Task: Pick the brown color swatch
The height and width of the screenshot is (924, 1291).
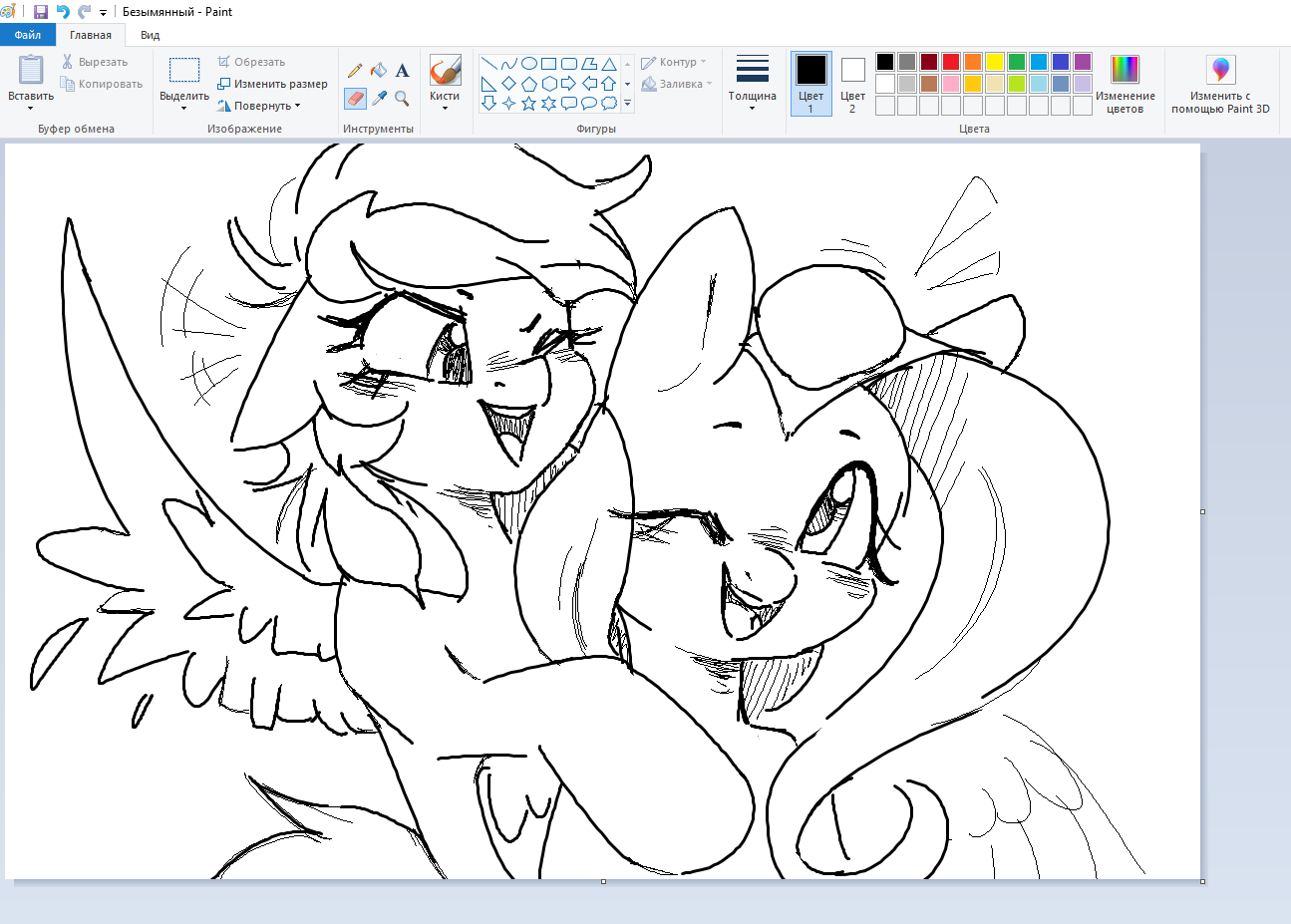Action: pos(929,84)
